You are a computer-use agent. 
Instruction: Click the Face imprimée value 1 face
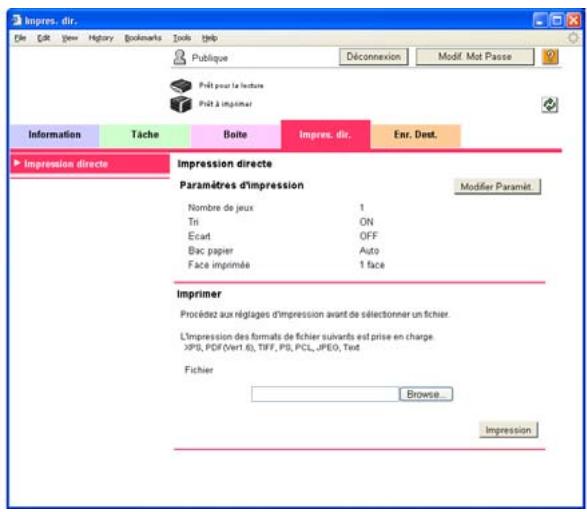[x=372, y=265]
